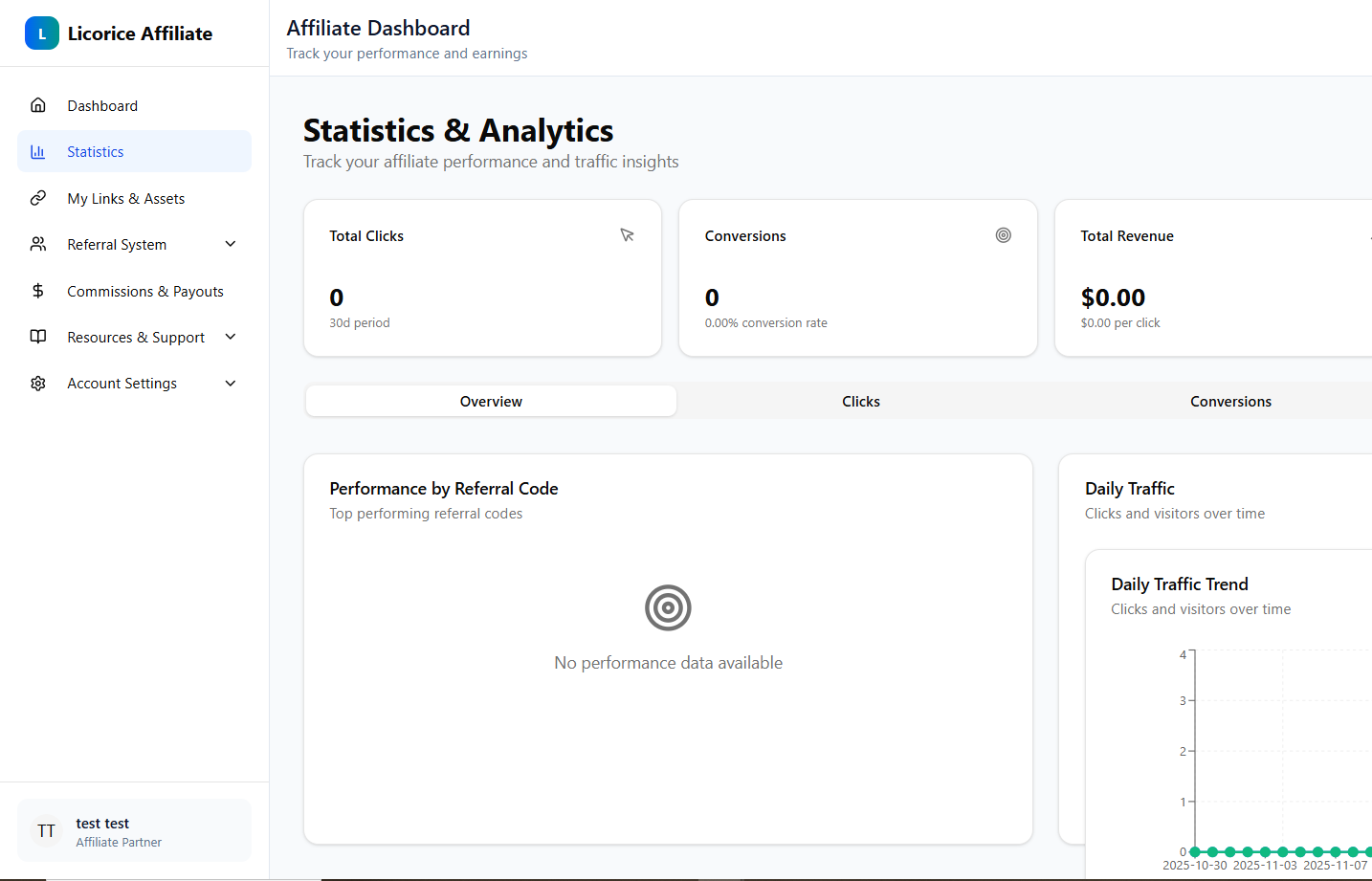Expand Resources & Support chevron
1372x881 pixels.
[231, 337]
